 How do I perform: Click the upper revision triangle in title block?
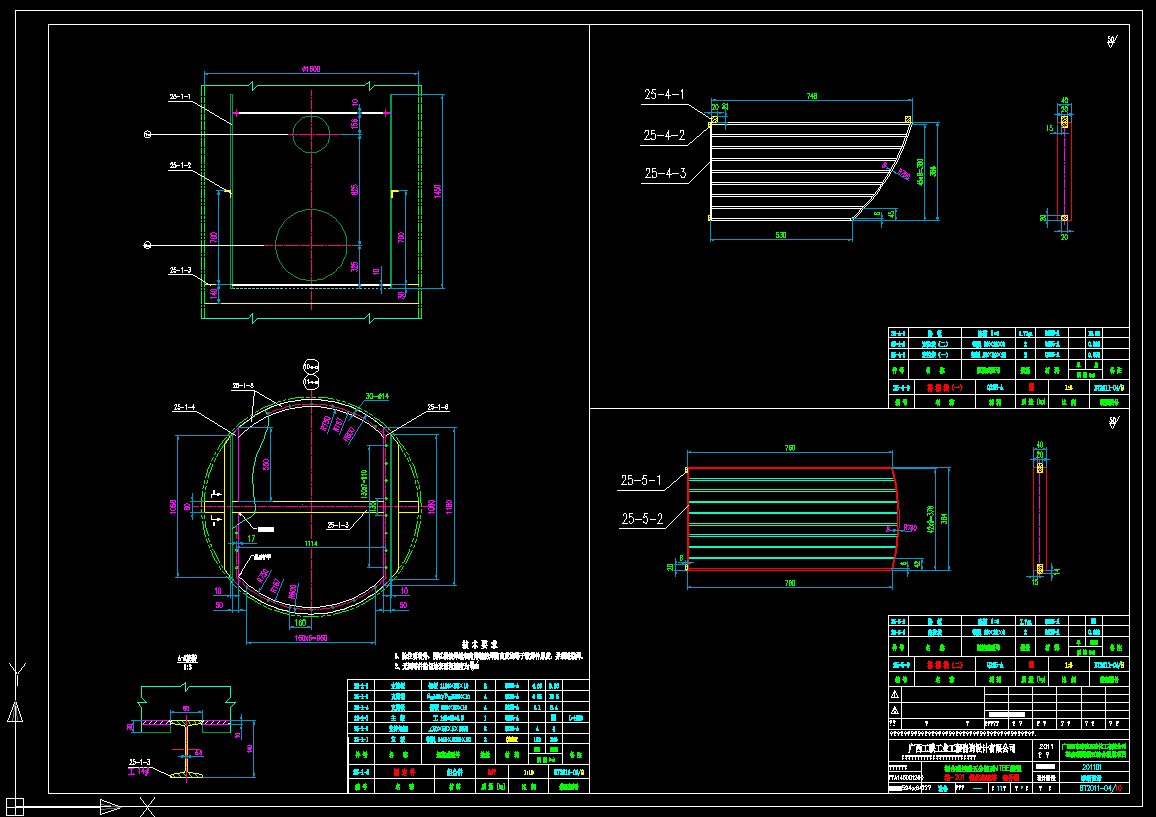tap(895, 695)
